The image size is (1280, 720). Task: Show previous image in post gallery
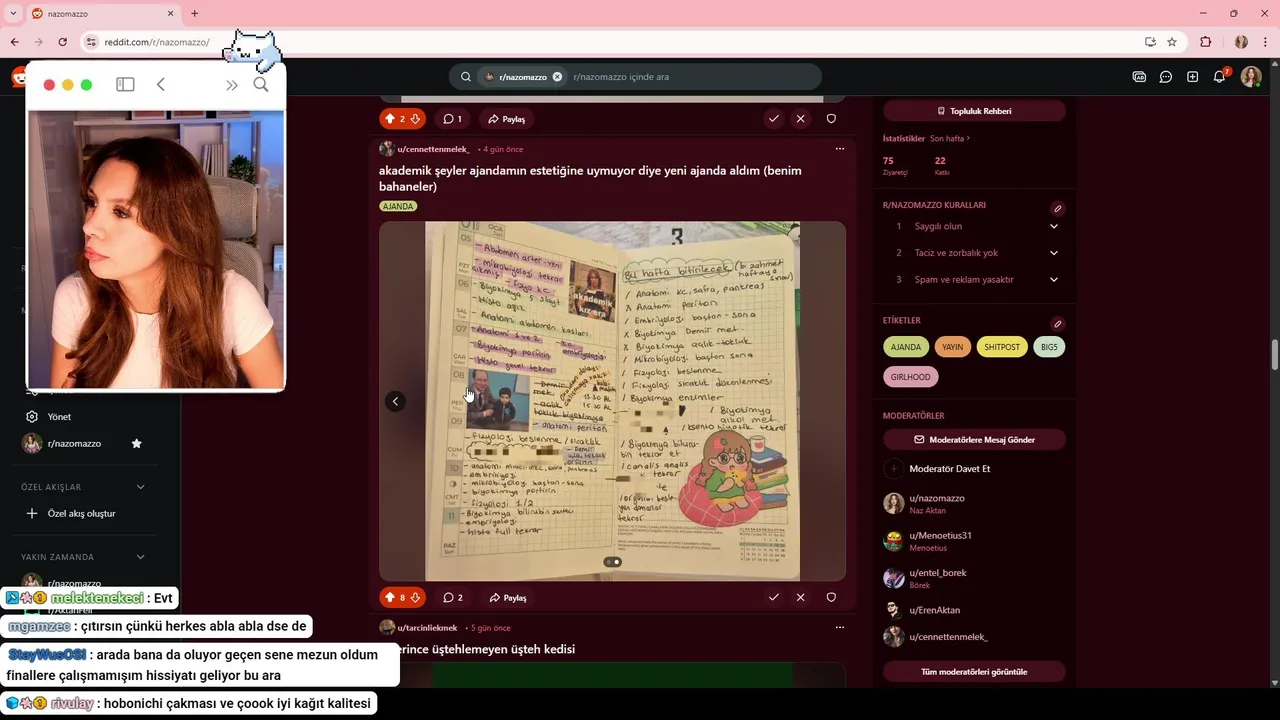395,401
